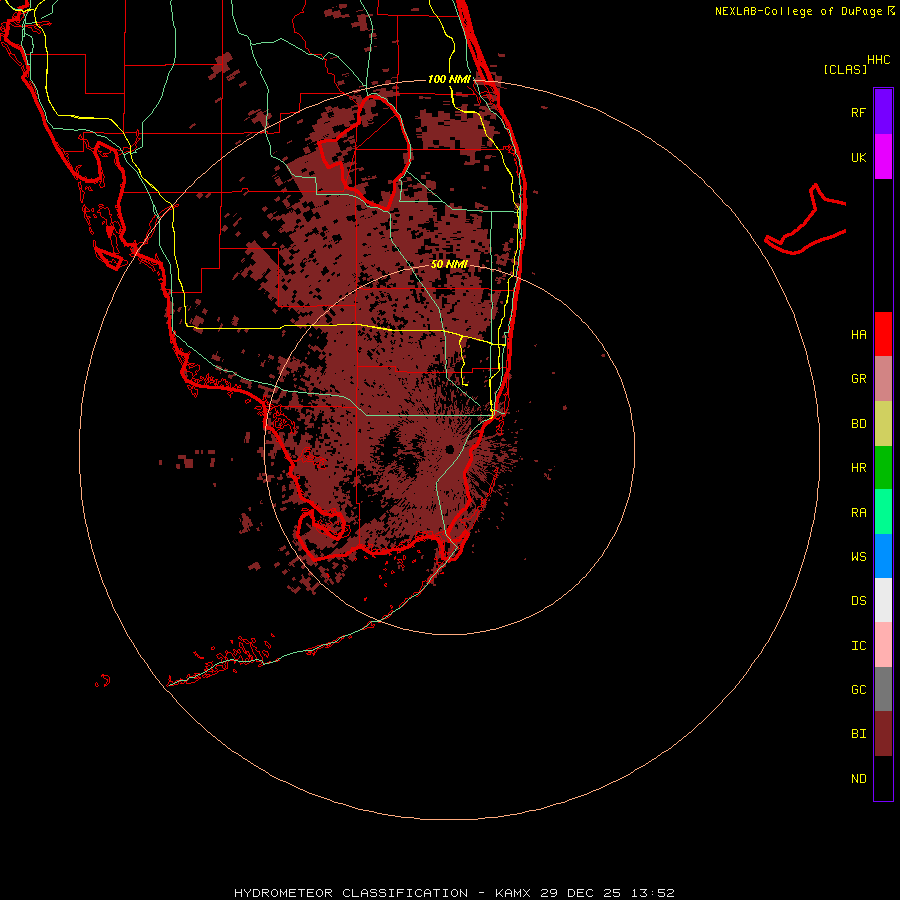The width and height of the screenshot is (900, 900).
Task: Click the DS white legend color swatch
Action: pos(883,600)
